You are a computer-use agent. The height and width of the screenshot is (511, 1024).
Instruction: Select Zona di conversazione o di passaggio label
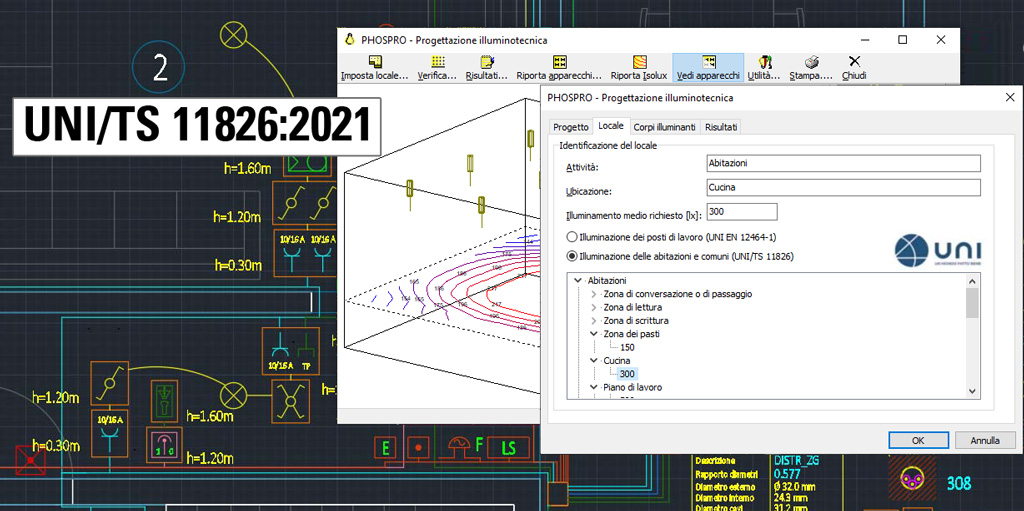[x=678, y=294]
